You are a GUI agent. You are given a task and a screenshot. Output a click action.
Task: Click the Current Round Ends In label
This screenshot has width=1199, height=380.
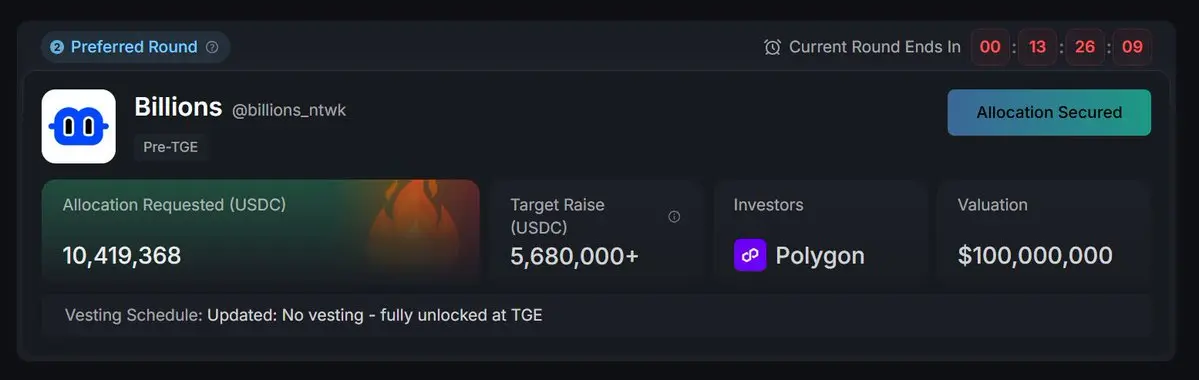(x=875, y=47)
